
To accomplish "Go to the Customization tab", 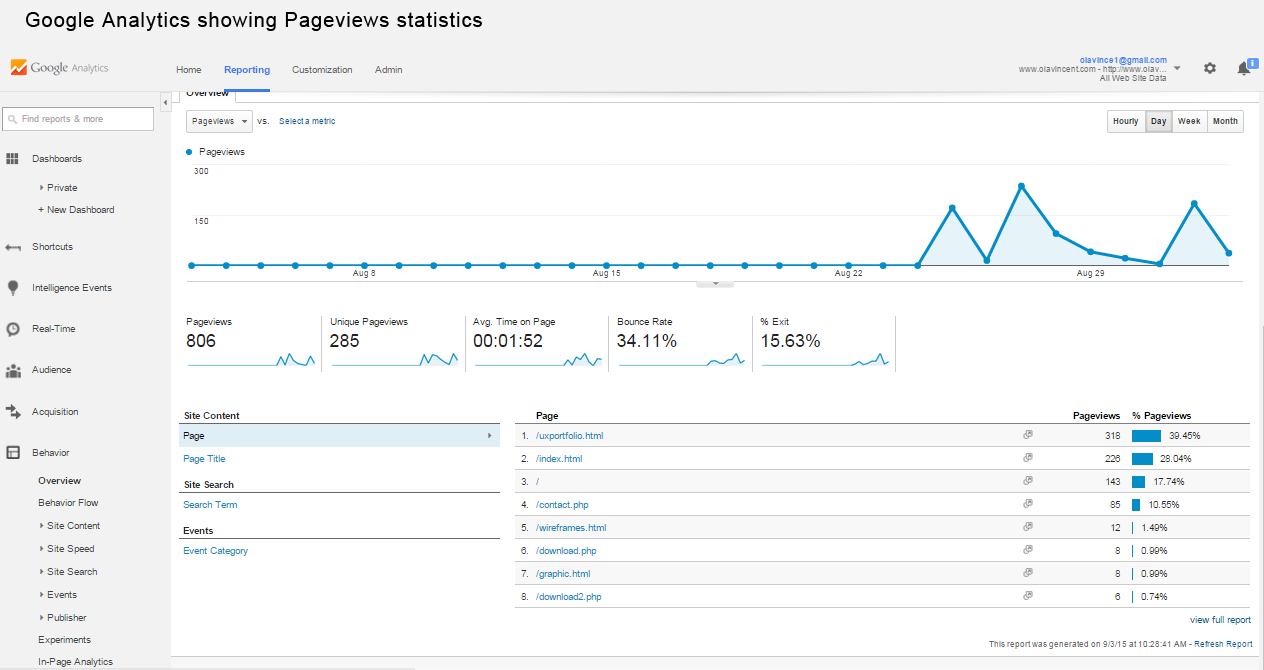I will 322,70.
